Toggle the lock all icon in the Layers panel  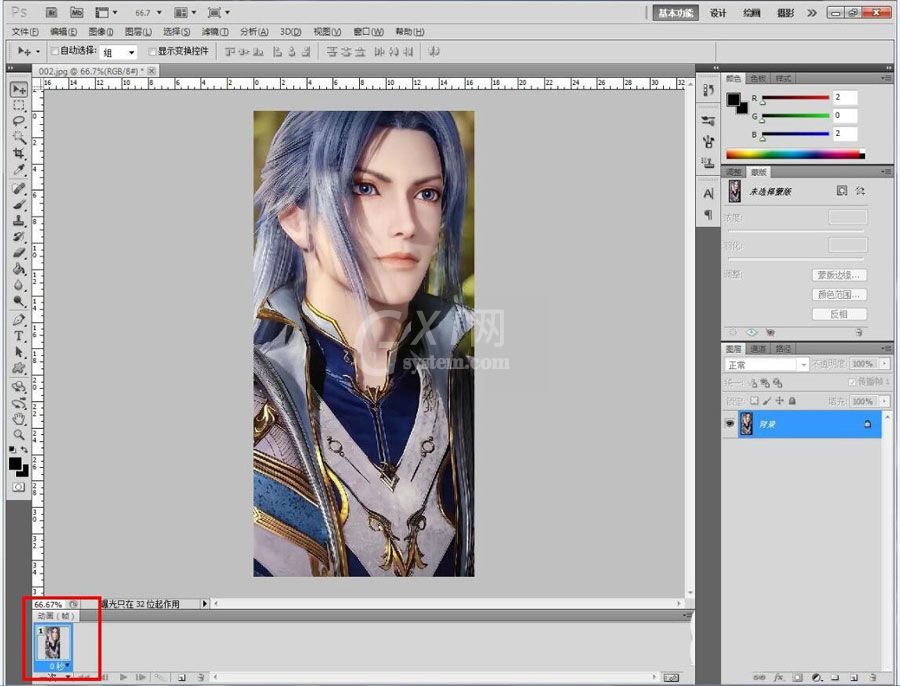point(792,401)
